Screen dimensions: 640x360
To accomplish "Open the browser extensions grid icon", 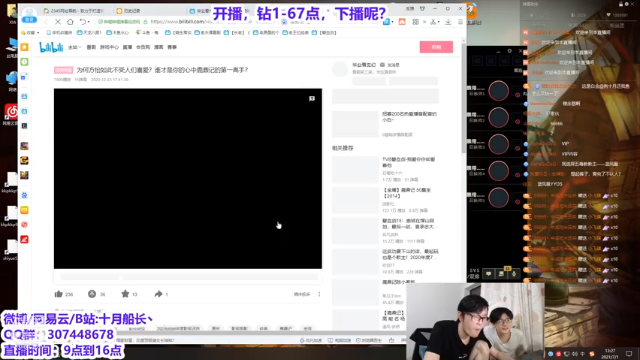I will point(416,22).
